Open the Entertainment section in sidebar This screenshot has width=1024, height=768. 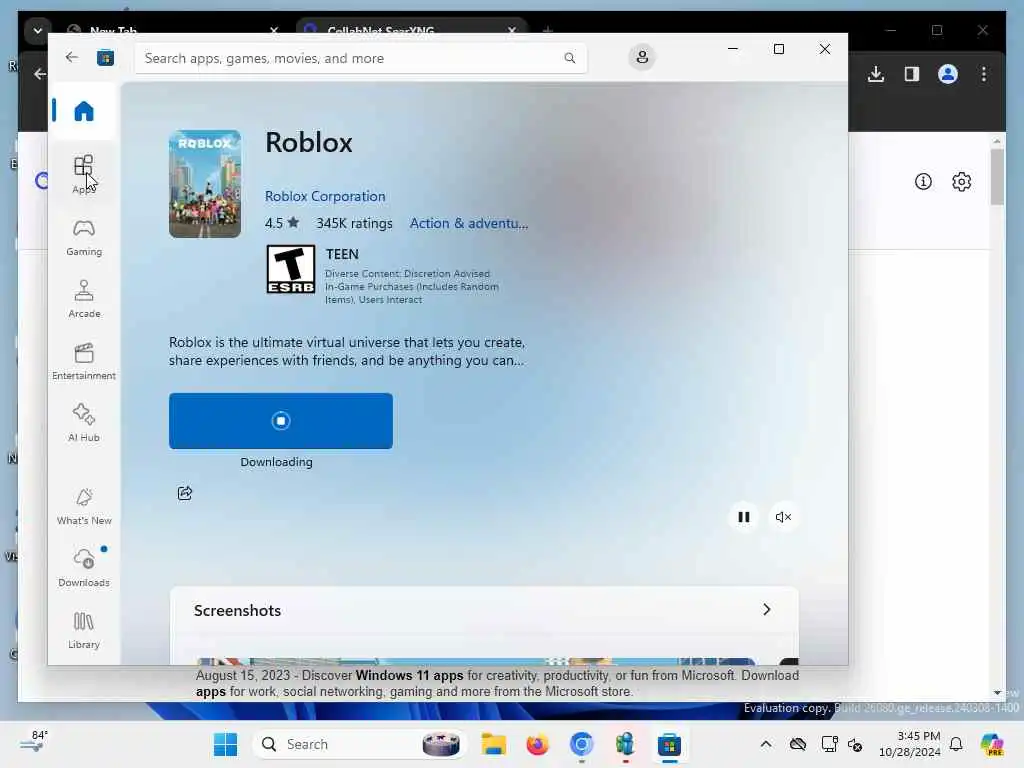[x=84, y=361]
